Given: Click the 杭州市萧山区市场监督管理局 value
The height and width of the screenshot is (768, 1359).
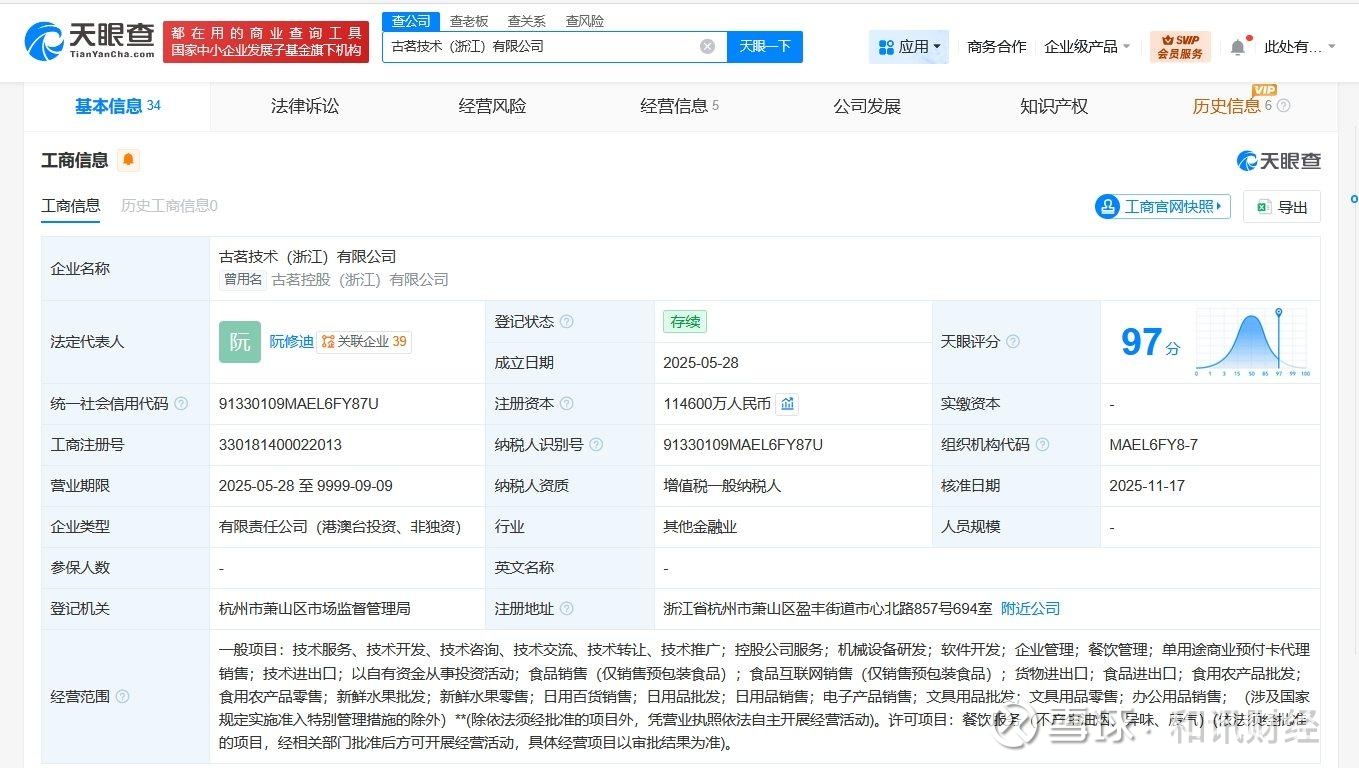Looking at the screenshot, I should point(314,608).
